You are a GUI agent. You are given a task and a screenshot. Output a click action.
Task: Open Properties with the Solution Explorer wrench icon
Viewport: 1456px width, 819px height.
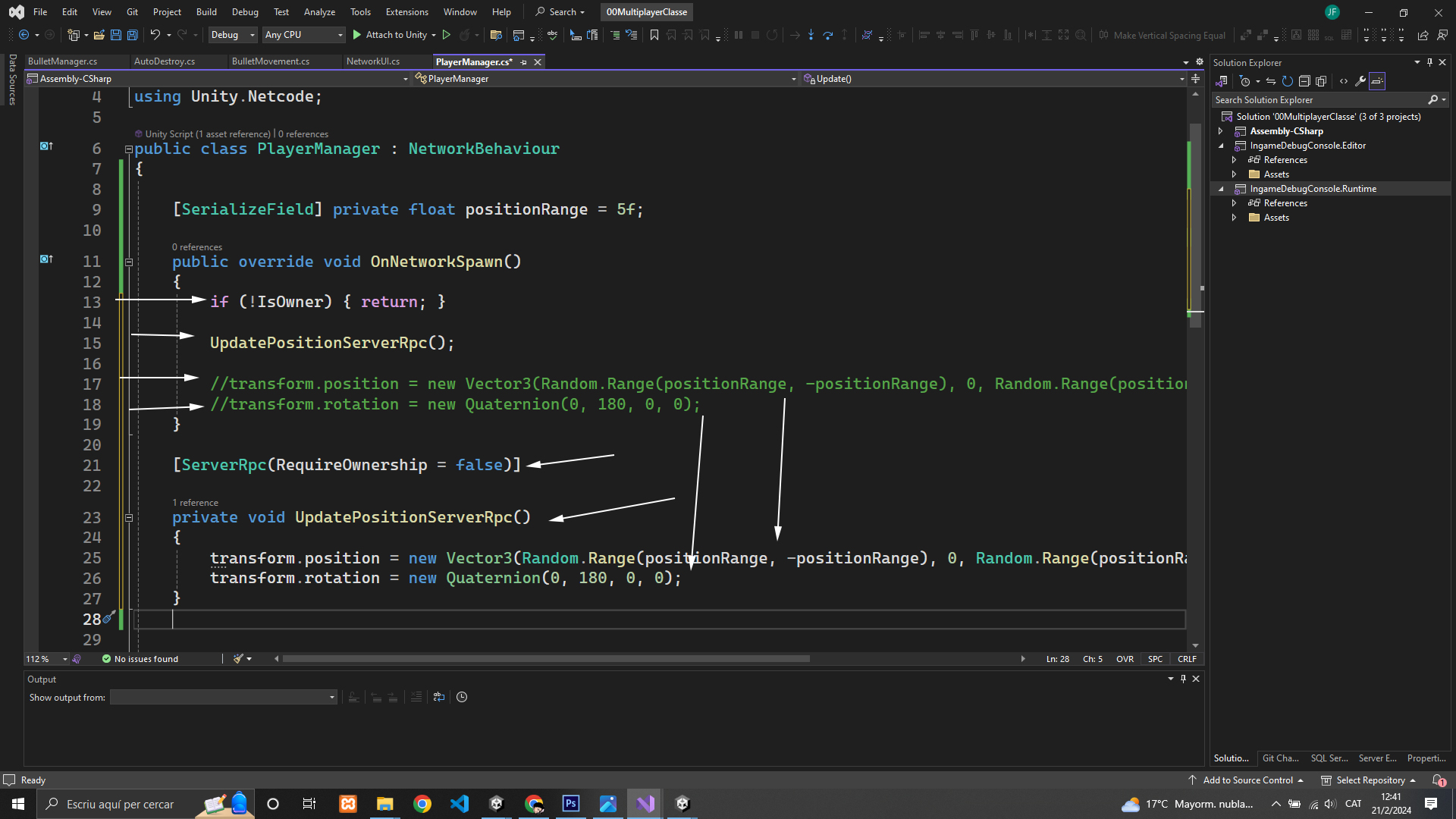(x=1360, y=81)
